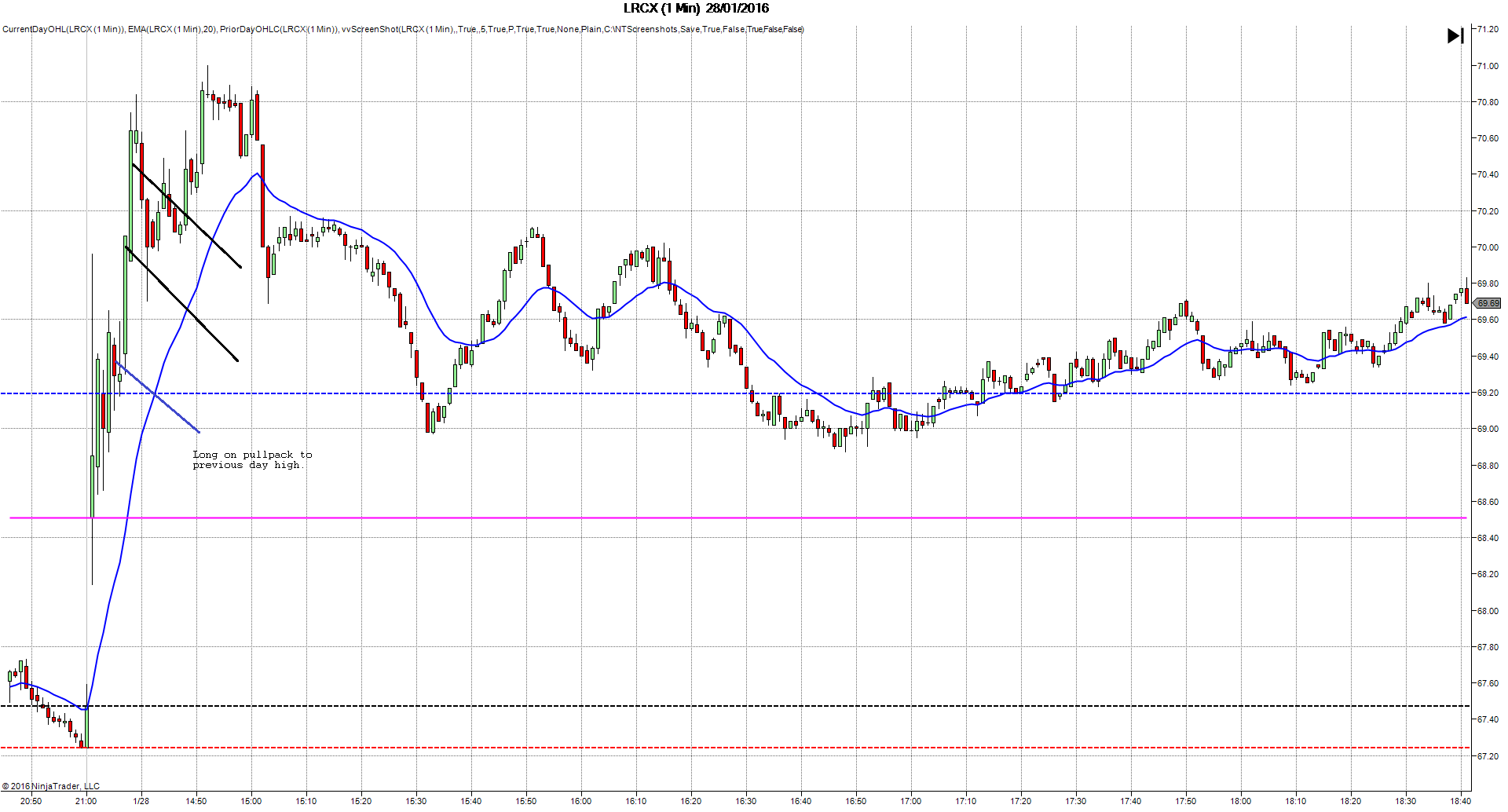Click the 14:50 time axis label
Screen dimensions: 1508x812
click(x=196, y=801)
